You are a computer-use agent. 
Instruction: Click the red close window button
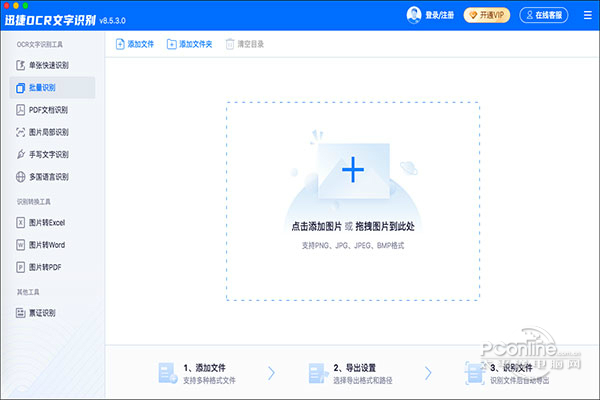(7, 5)
